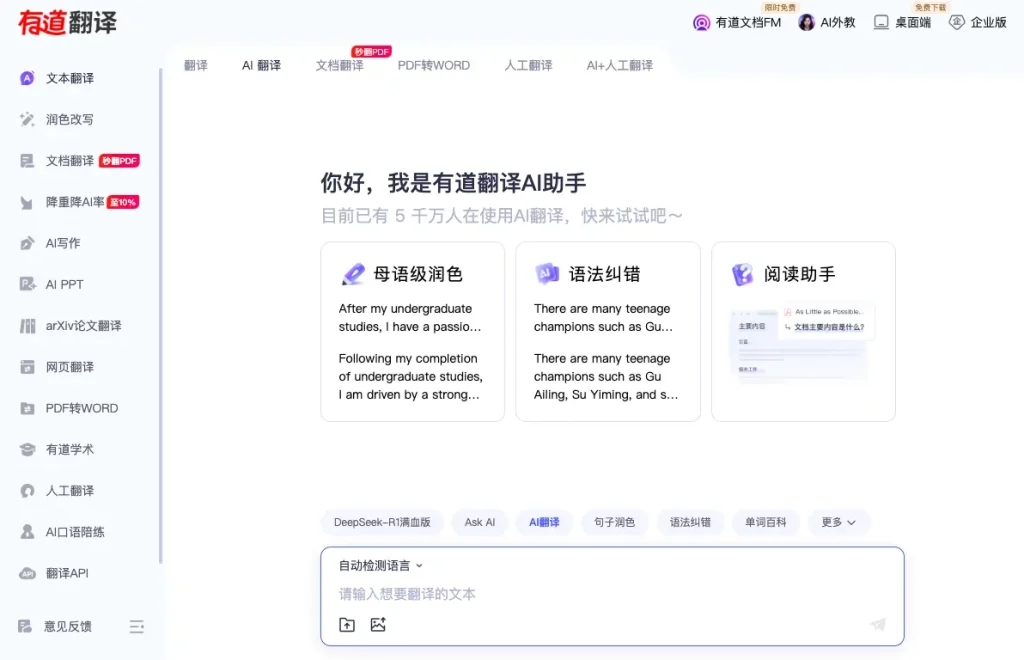Collapse the sidebar with the menu lines icon

coord(136,627)
